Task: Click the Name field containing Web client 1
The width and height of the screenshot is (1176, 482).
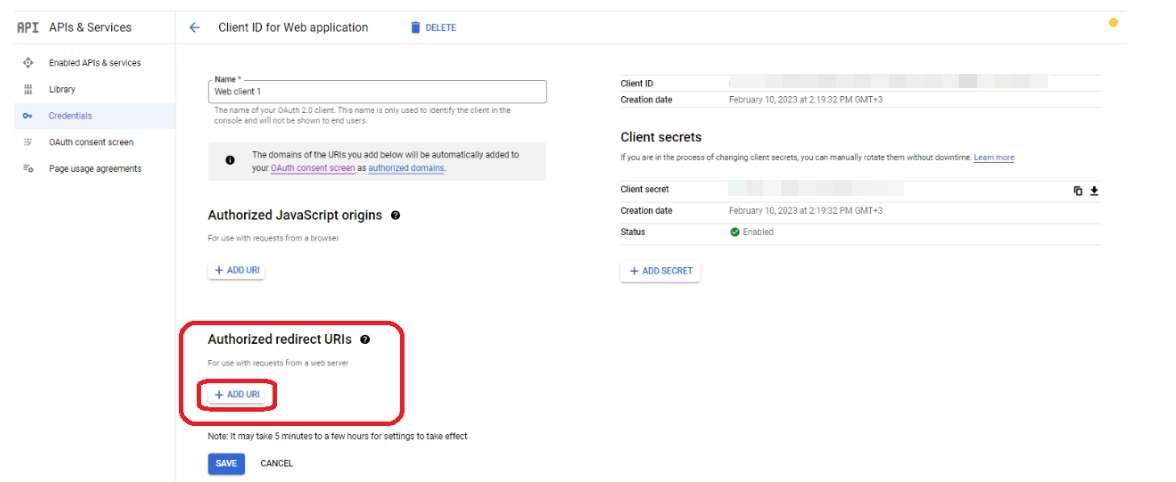Action: tap(377, 91)
